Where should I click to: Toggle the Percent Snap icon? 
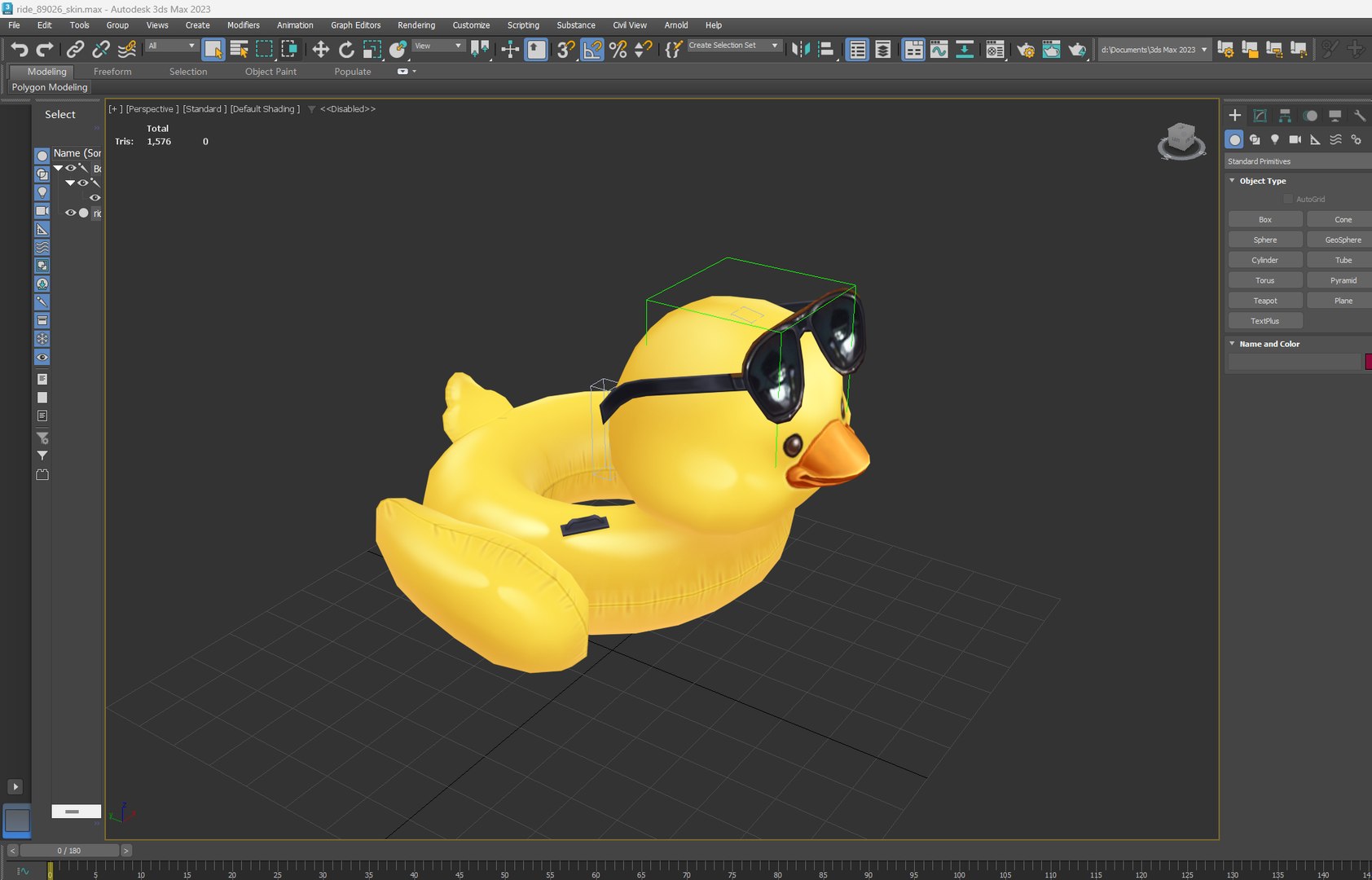pyautogui.click(x=618, y=50)
